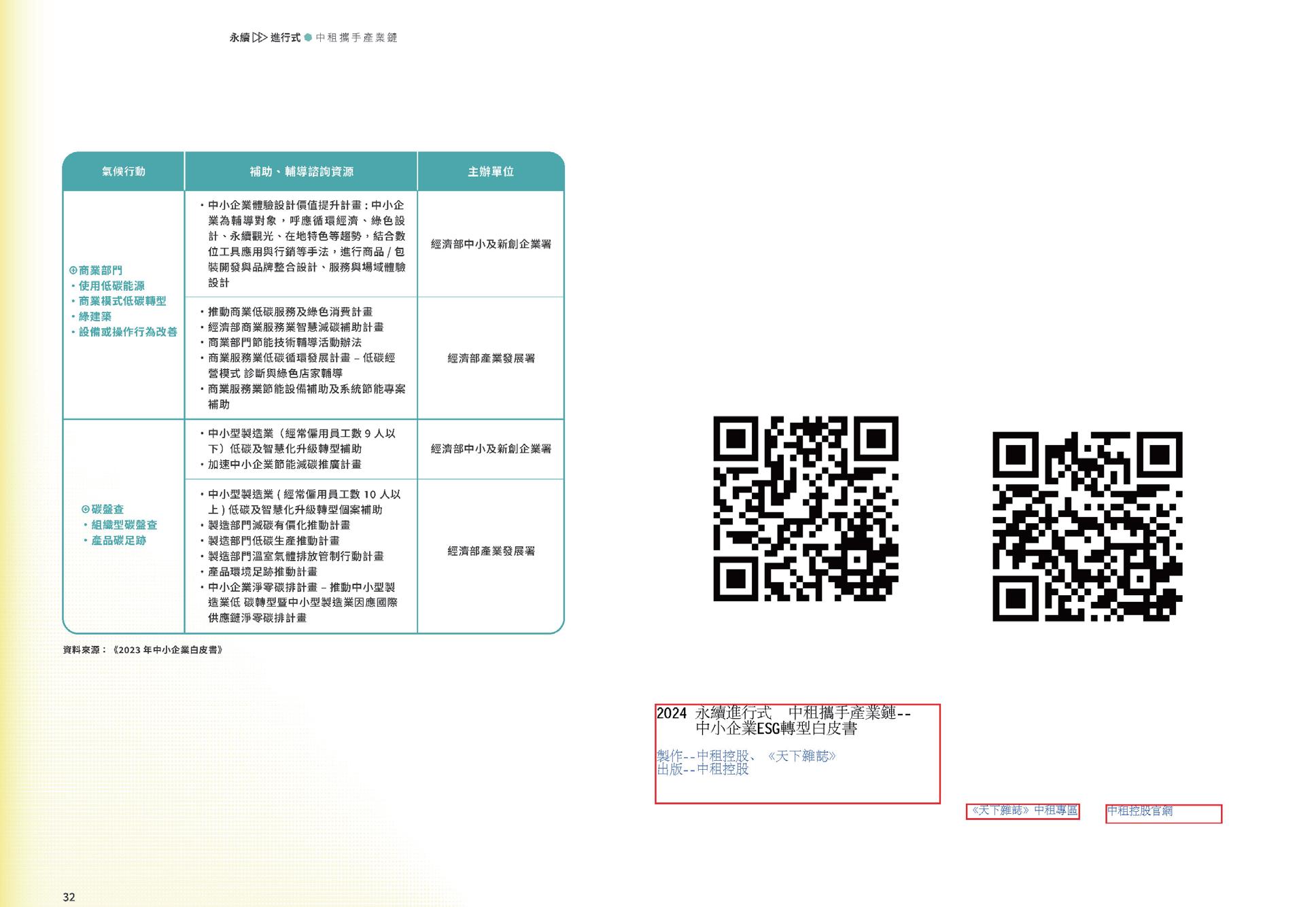Click the 資料來源 2023年中小企業白皮書 footnote
Image resolution: width=1316 pixels, height=907 pixels.
pos(143,650)
